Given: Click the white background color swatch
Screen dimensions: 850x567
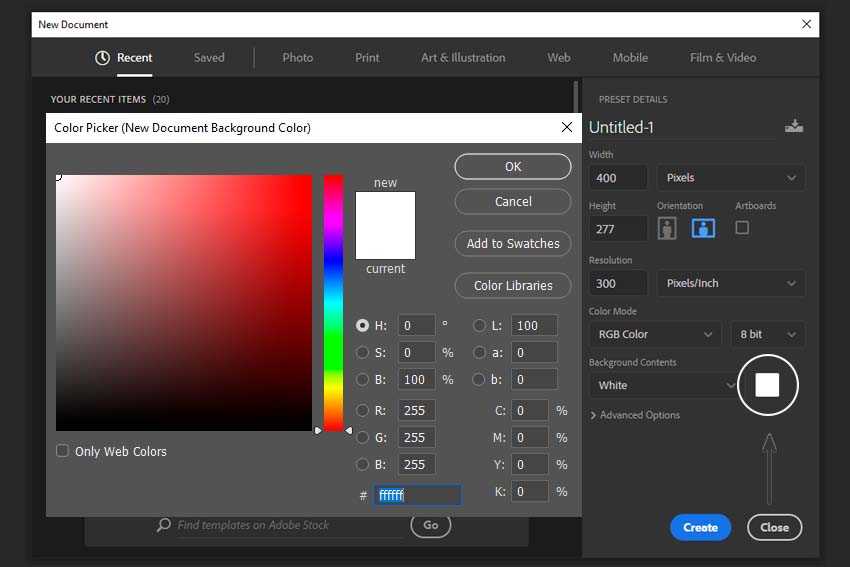Looking at the screenshot, I should [767, 385].
